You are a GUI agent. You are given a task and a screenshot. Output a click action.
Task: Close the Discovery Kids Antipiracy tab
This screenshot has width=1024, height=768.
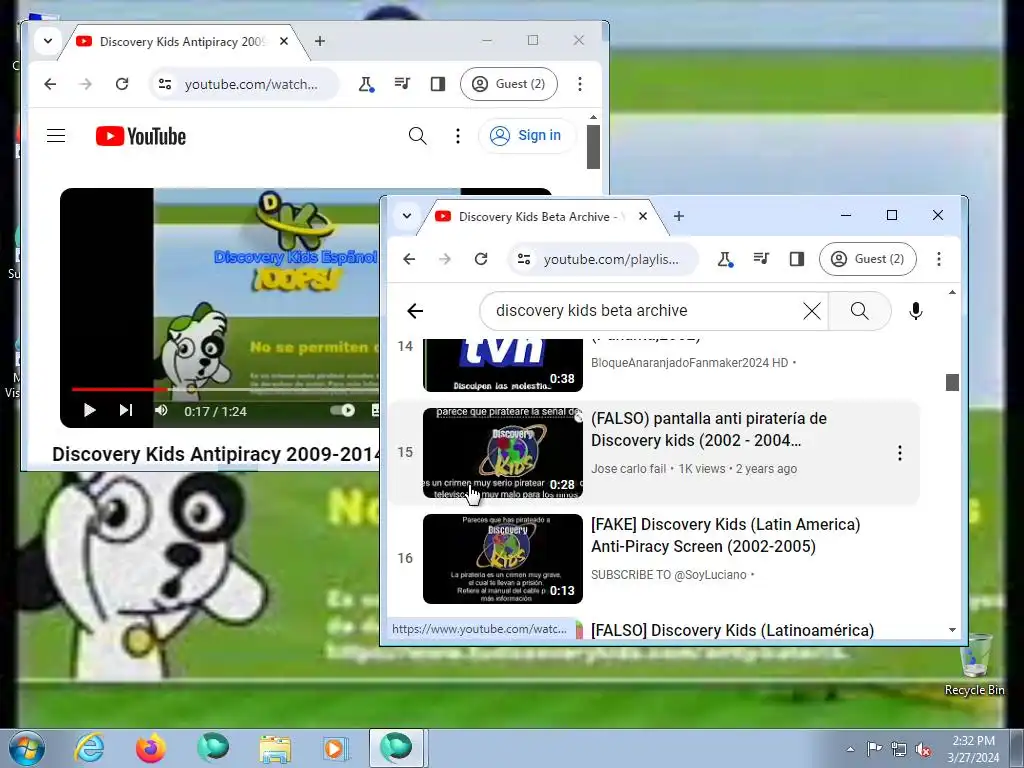(284, 41)
